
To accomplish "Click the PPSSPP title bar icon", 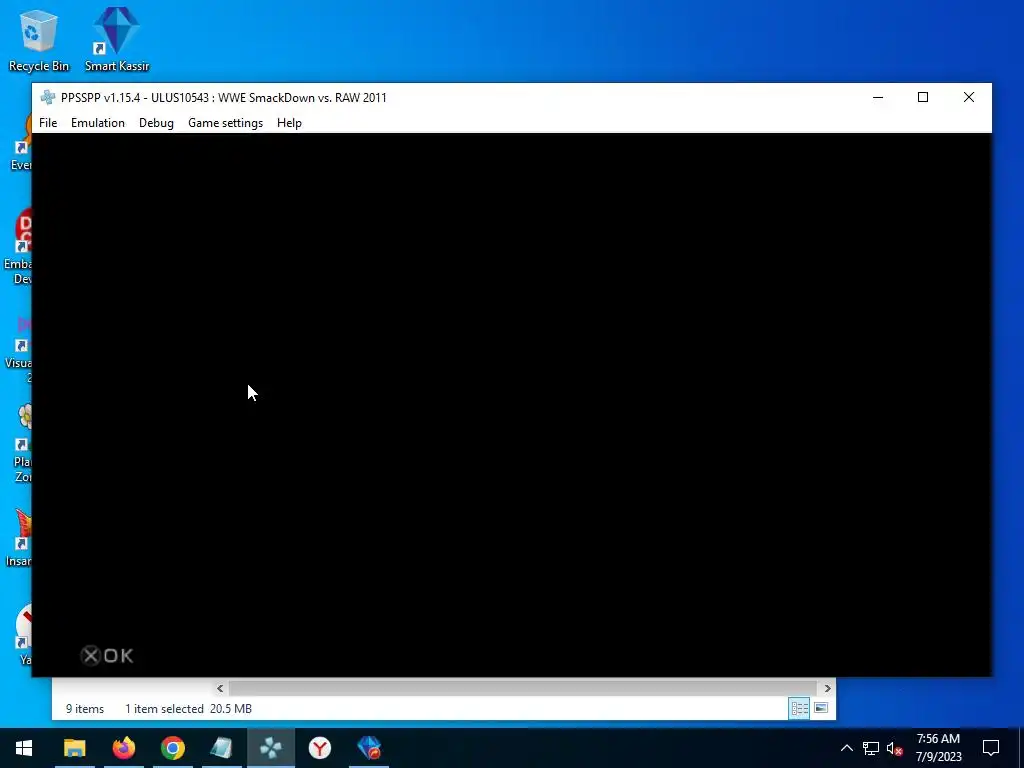I will coord(48,97).
